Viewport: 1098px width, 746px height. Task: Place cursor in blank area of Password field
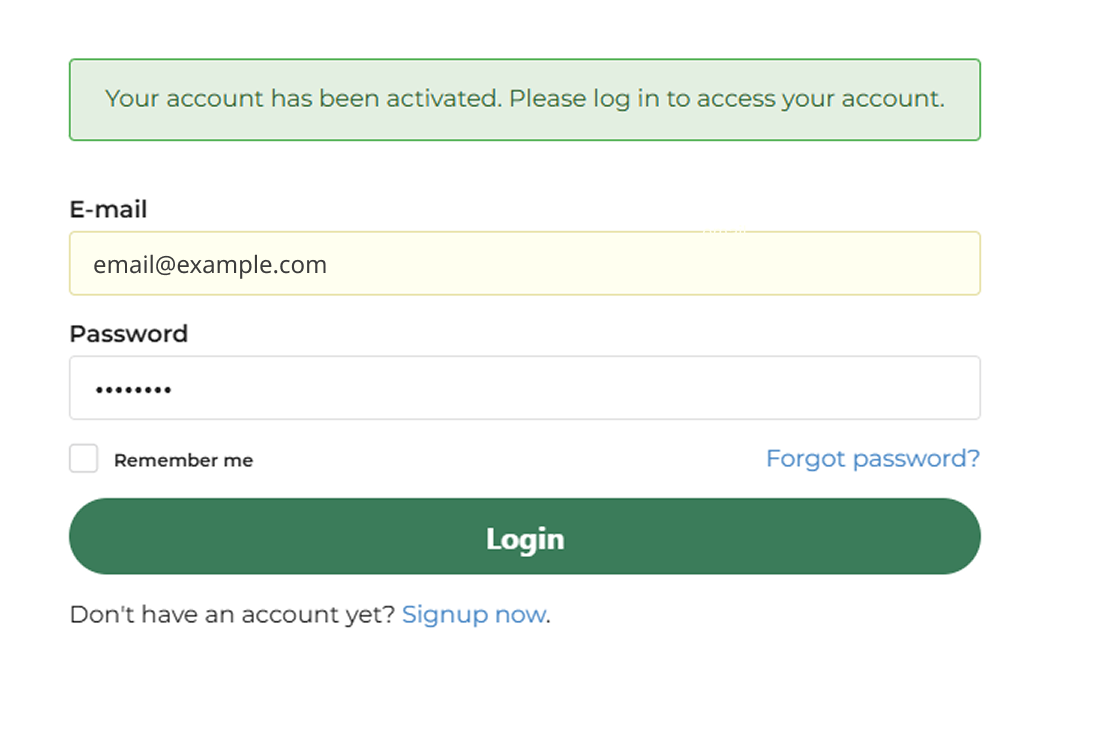click(x=650, y=388)
